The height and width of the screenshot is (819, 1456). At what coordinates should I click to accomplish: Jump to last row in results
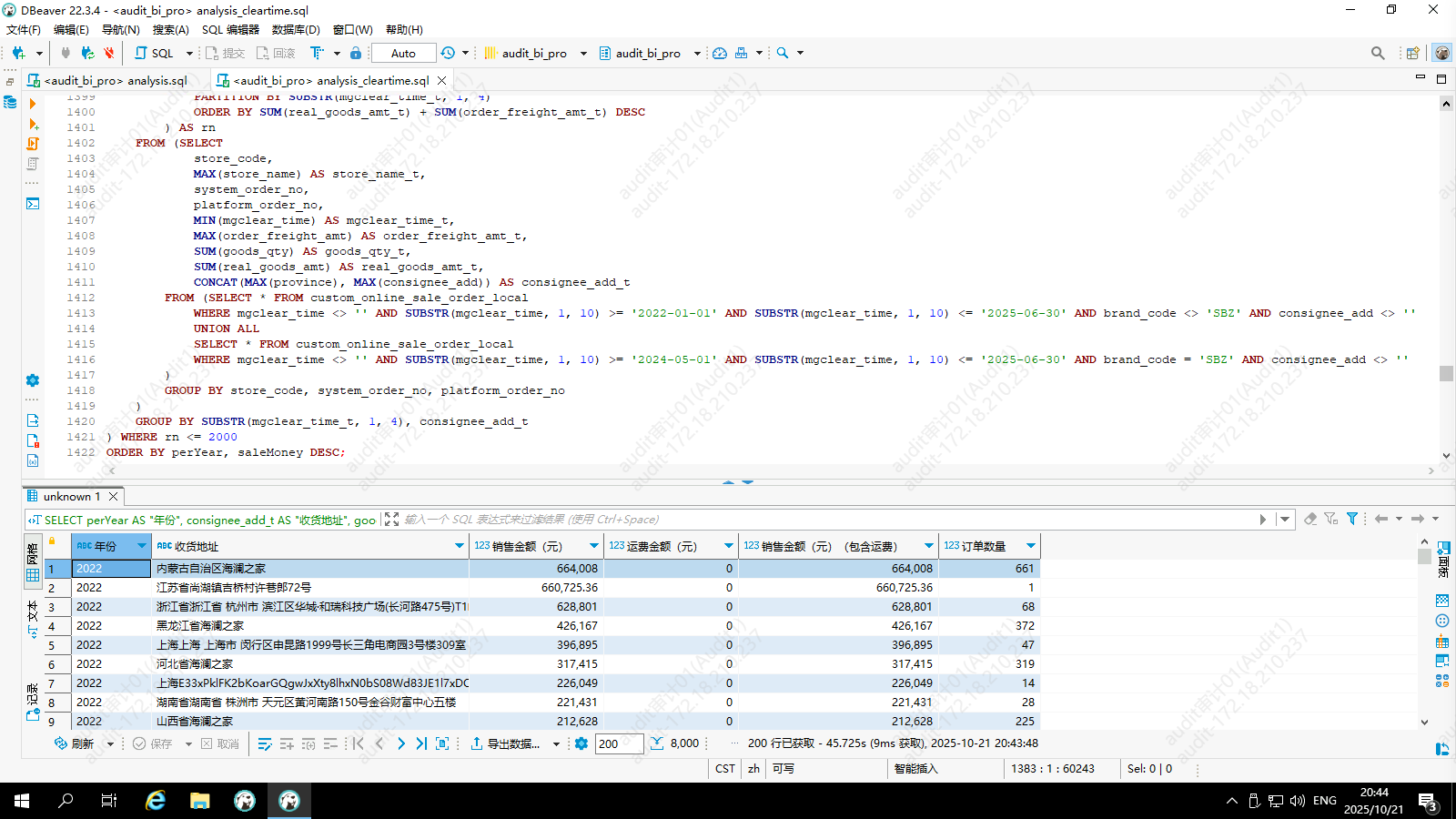coord(421,743)
